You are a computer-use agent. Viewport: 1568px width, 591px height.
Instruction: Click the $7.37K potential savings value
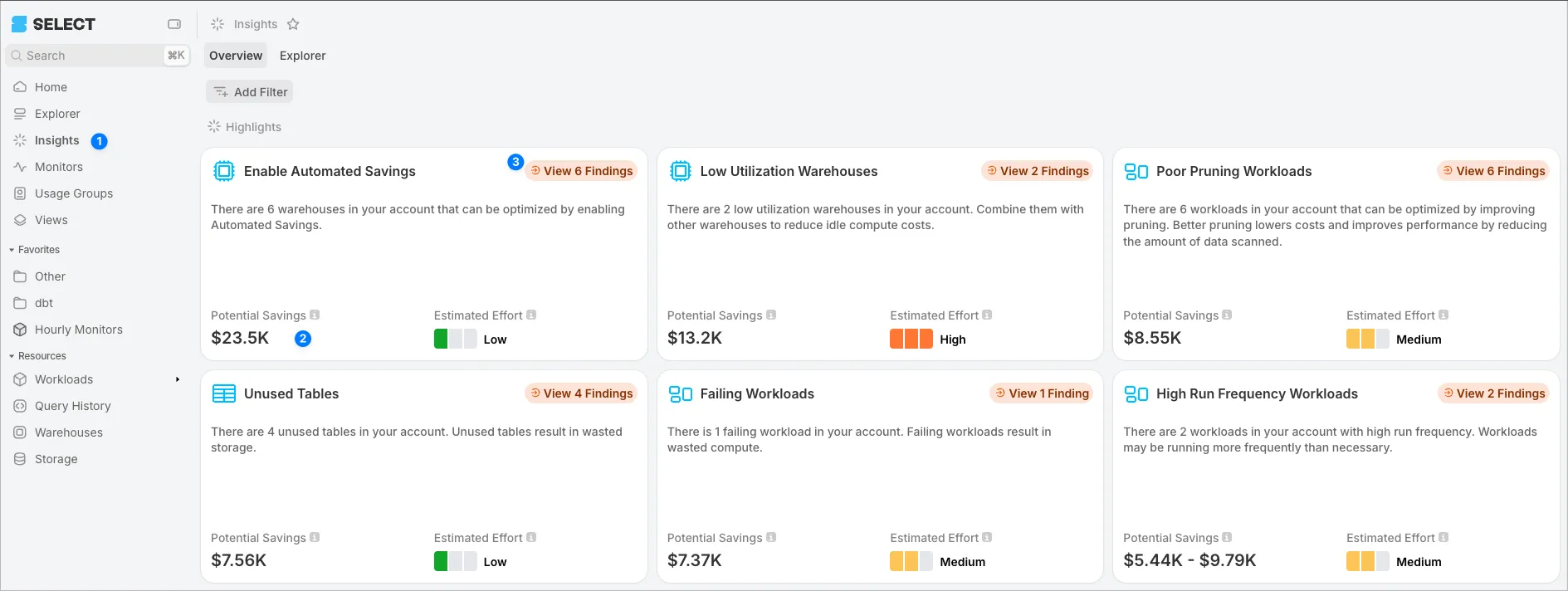coord(695,560)
